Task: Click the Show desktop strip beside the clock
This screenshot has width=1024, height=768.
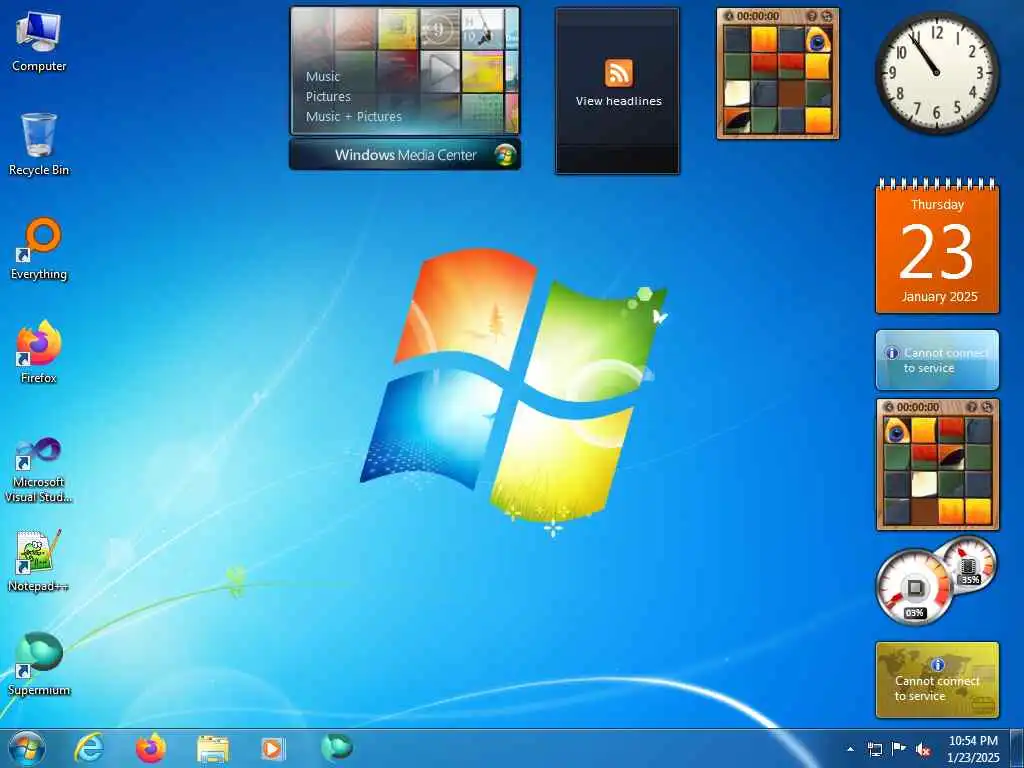Action: (1017, 749)
